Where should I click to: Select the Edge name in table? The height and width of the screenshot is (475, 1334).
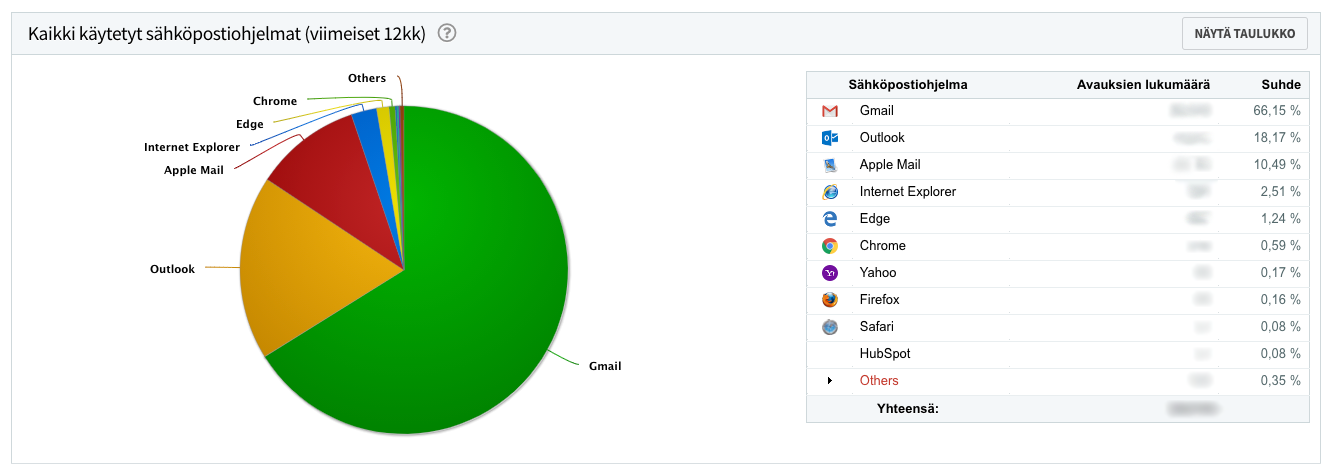875,219
